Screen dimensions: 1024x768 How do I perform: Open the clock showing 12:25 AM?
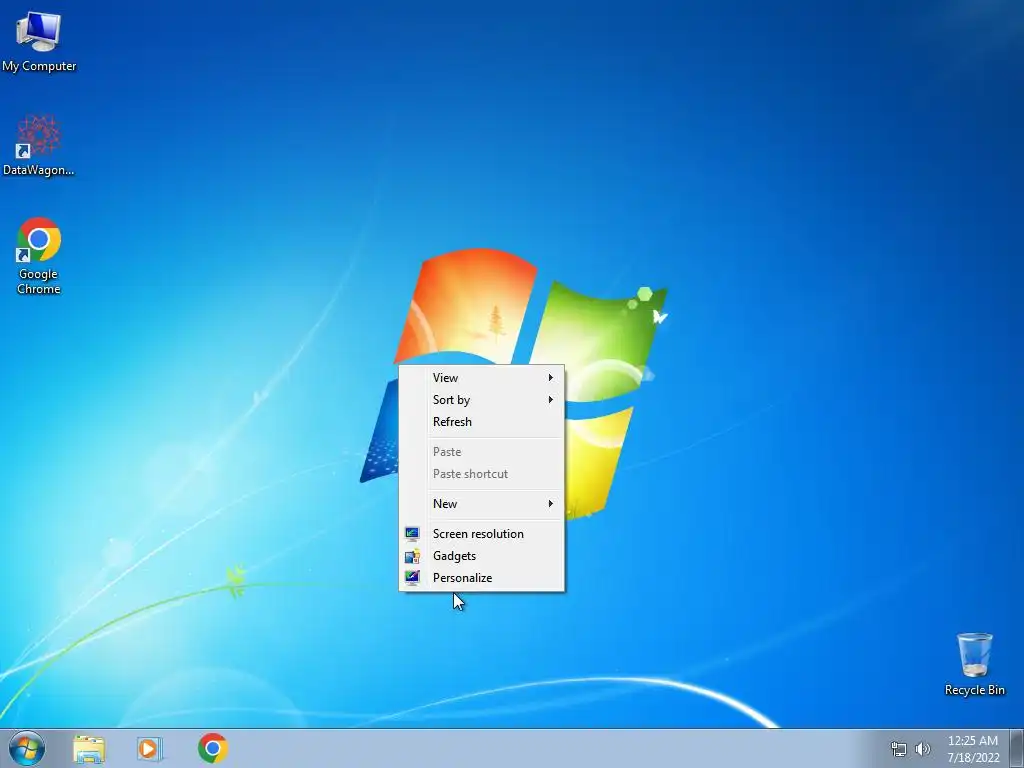pyautogui.click(x=973, y=749)
